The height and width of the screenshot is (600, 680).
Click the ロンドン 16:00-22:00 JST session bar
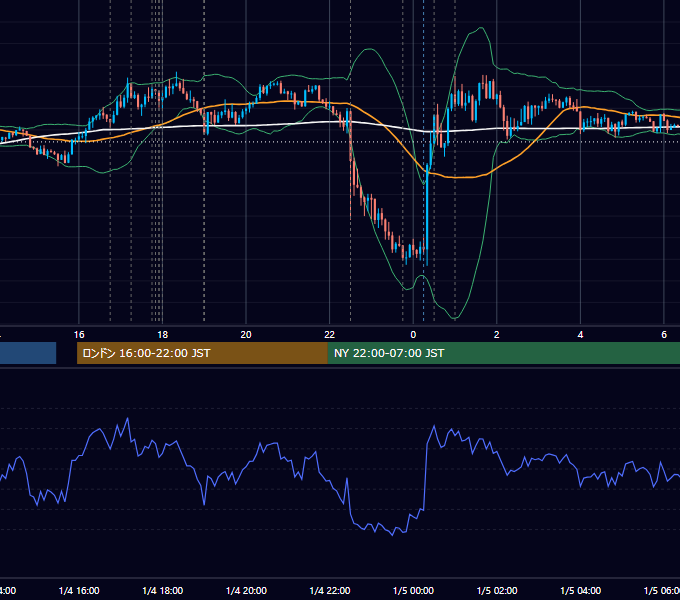202,353
